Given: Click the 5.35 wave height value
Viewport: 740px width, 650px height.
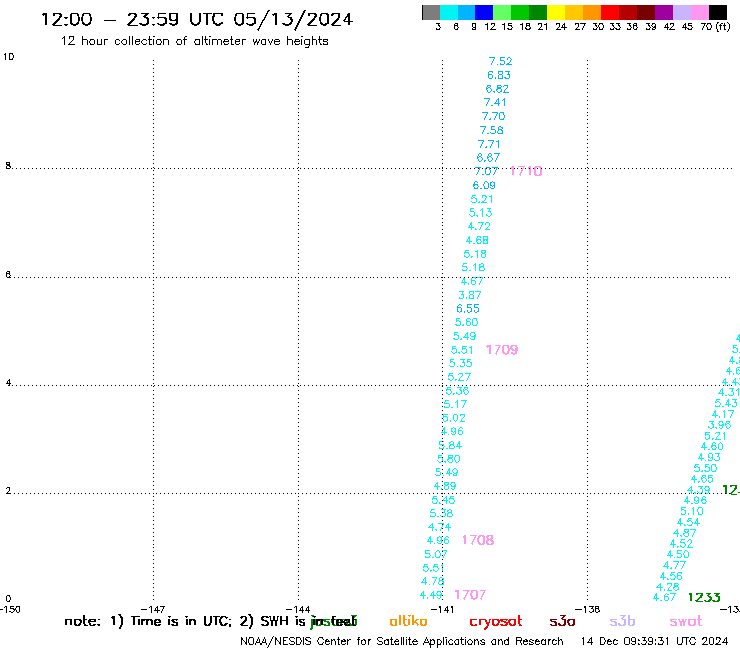Looking at the screenshot, I should click(461, 363).
